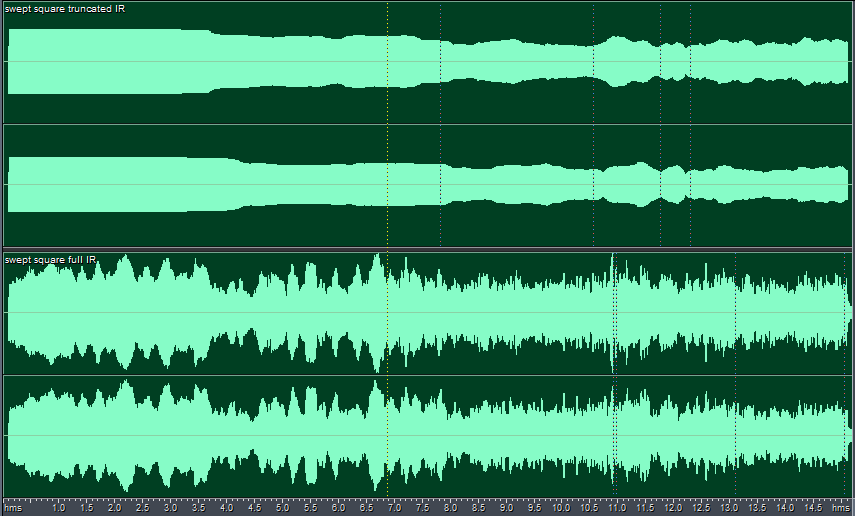The width and height of the screenshot is (855, 516).
Task: Click the 14.5 mark on the time ruler
Action: click(812, 508)
